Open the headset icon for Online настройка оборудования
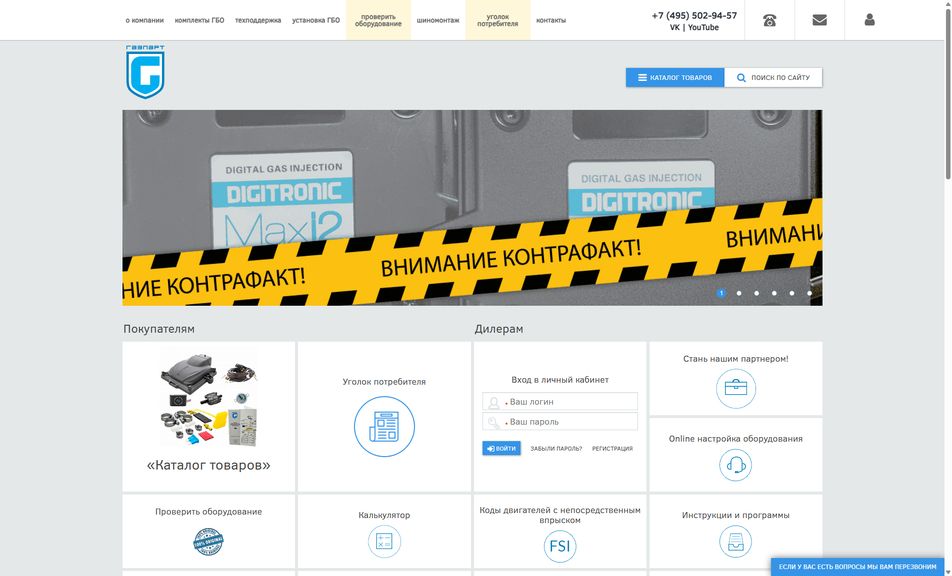 (736, 465)
